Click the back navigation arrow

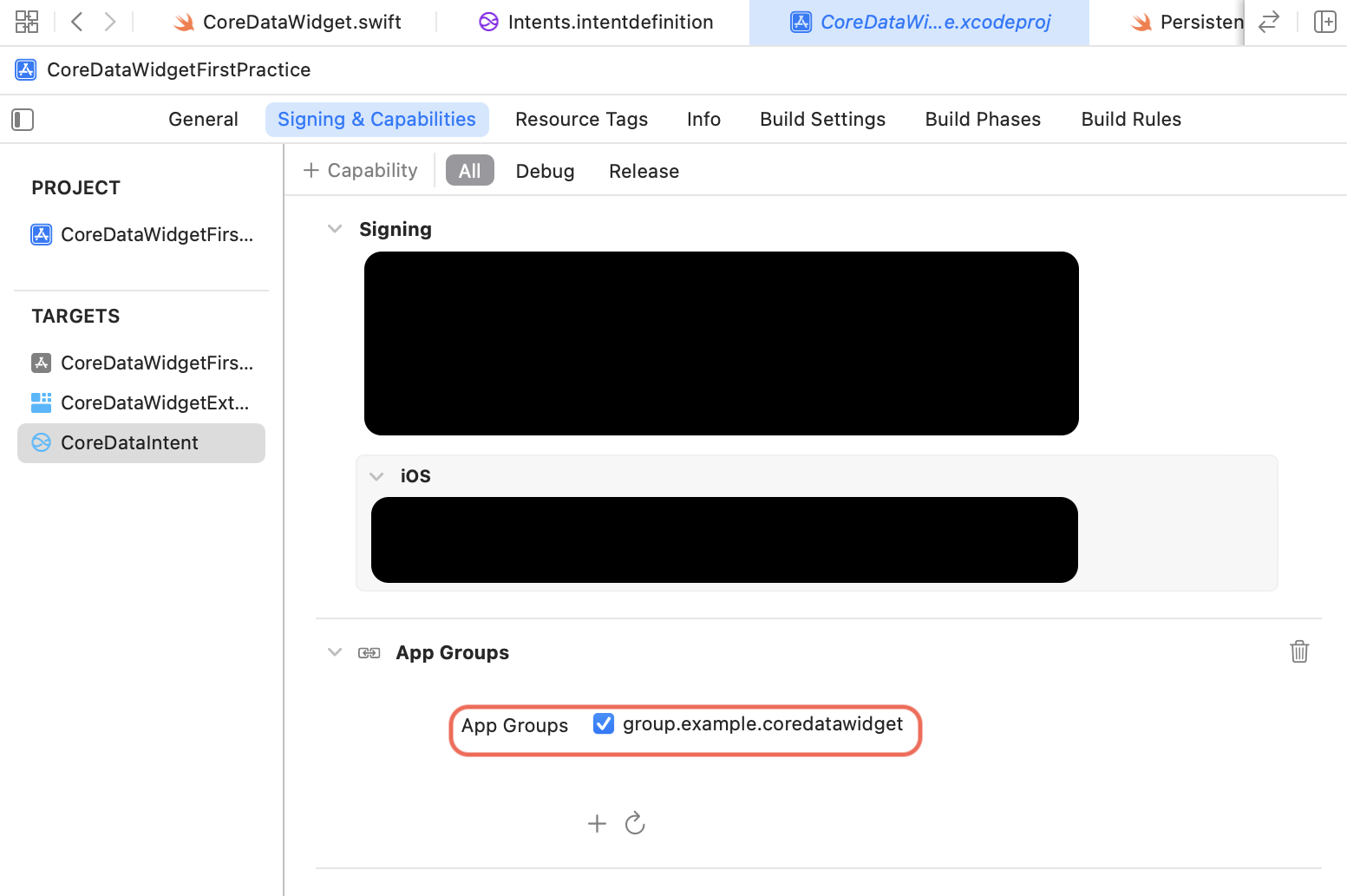click(x=76, y=21)
